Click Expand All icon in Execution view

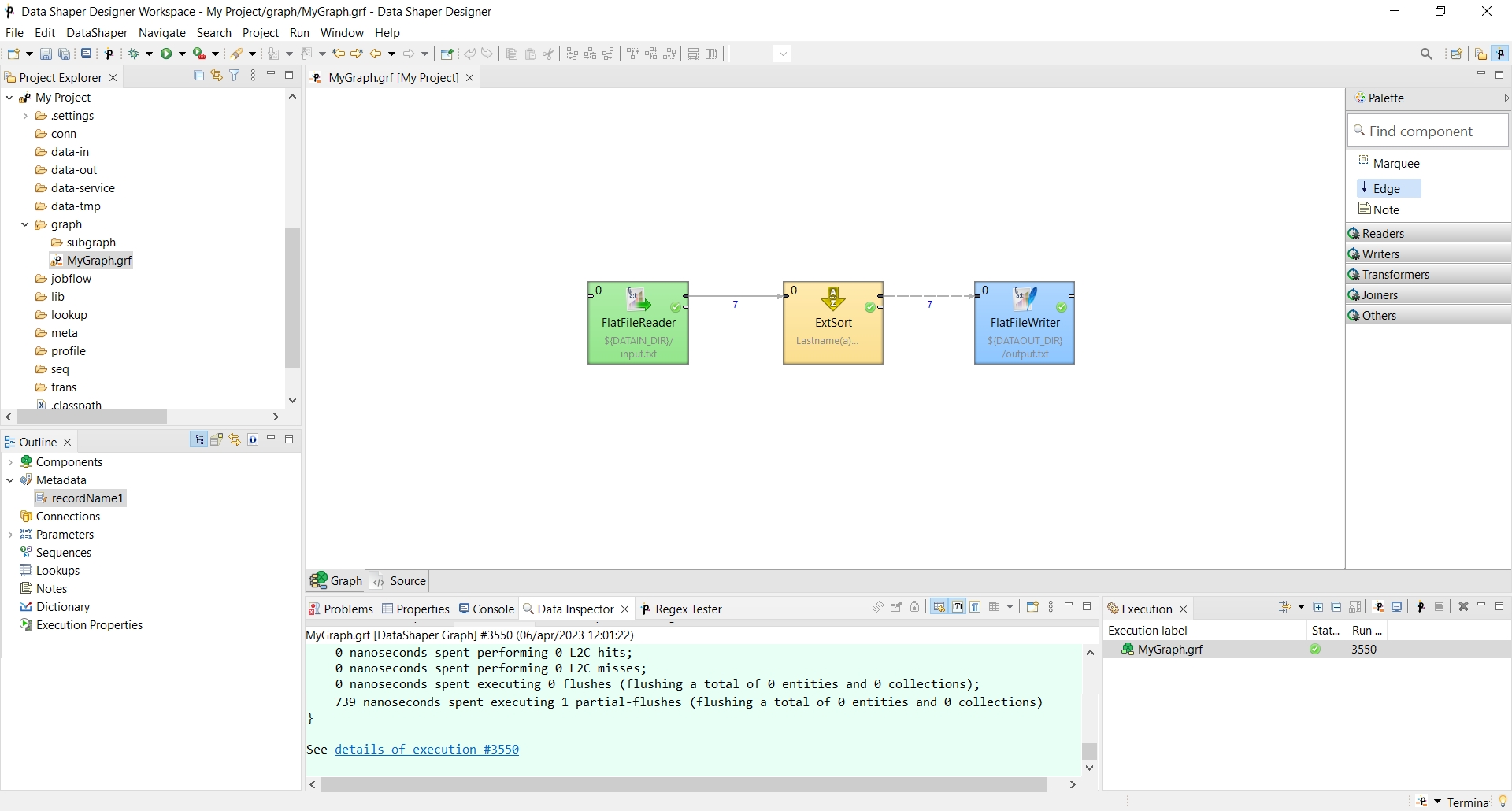pyautogui.click(x=1318, y=607)
